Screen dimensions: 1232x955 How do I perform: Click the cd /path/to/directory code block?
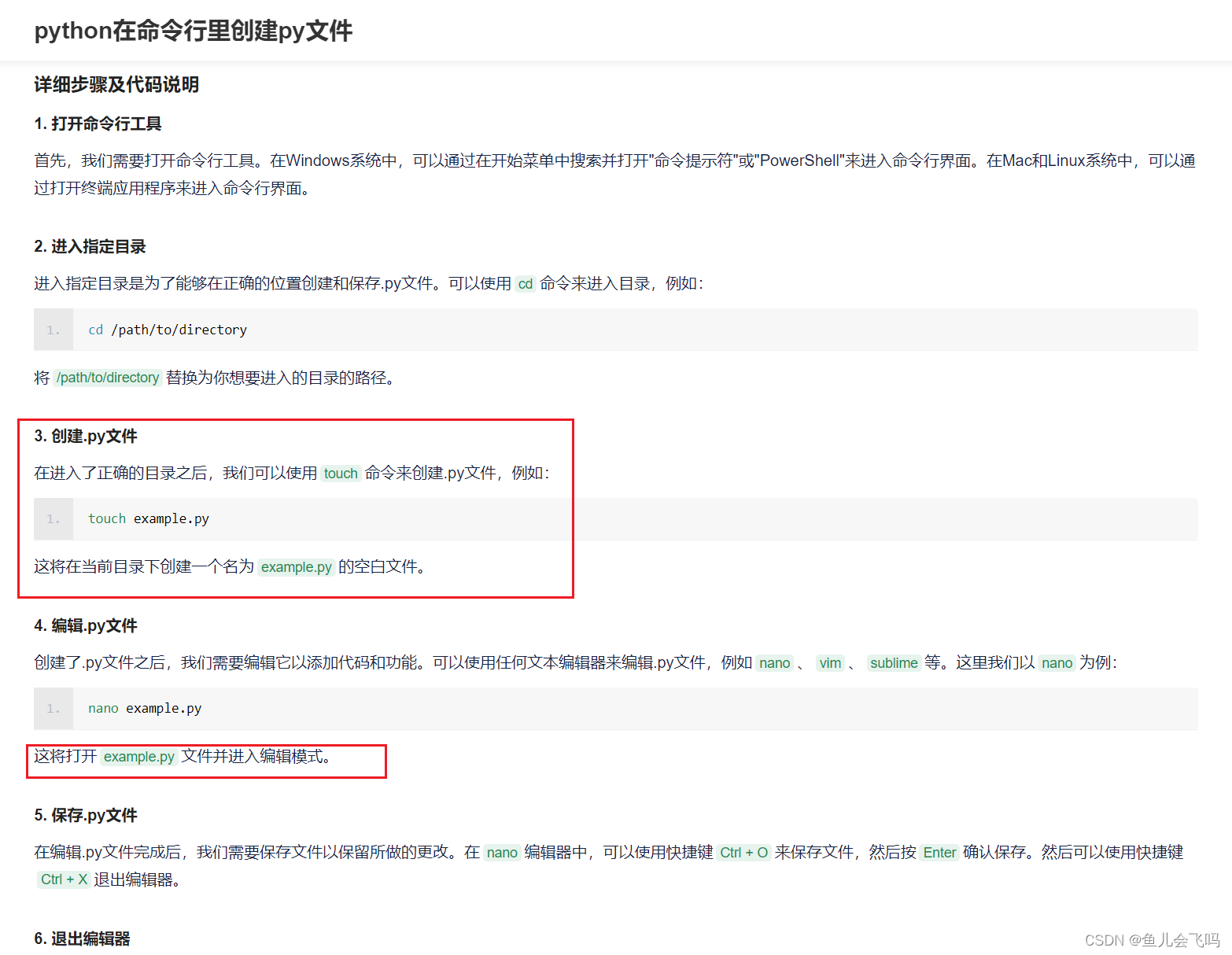pyautogui.click(x=167, y=330)
